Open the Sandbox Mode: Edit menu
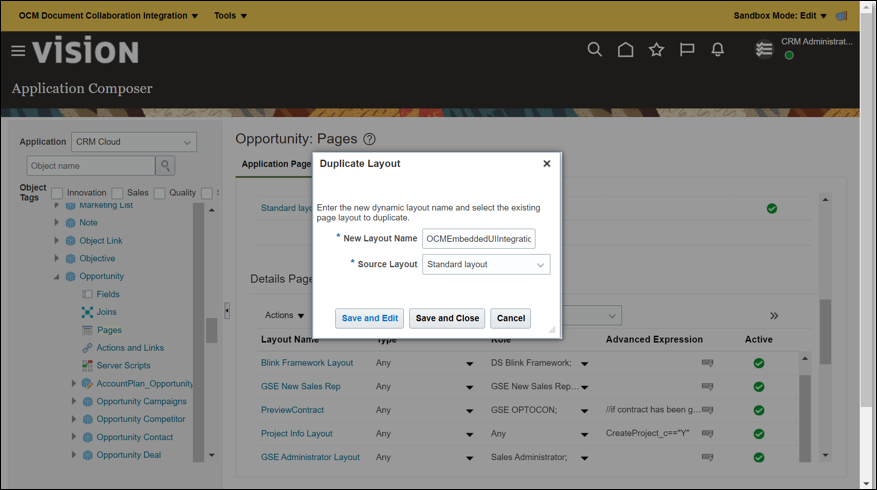The height and width of the screenshot is (490, 877). point(780,16)
